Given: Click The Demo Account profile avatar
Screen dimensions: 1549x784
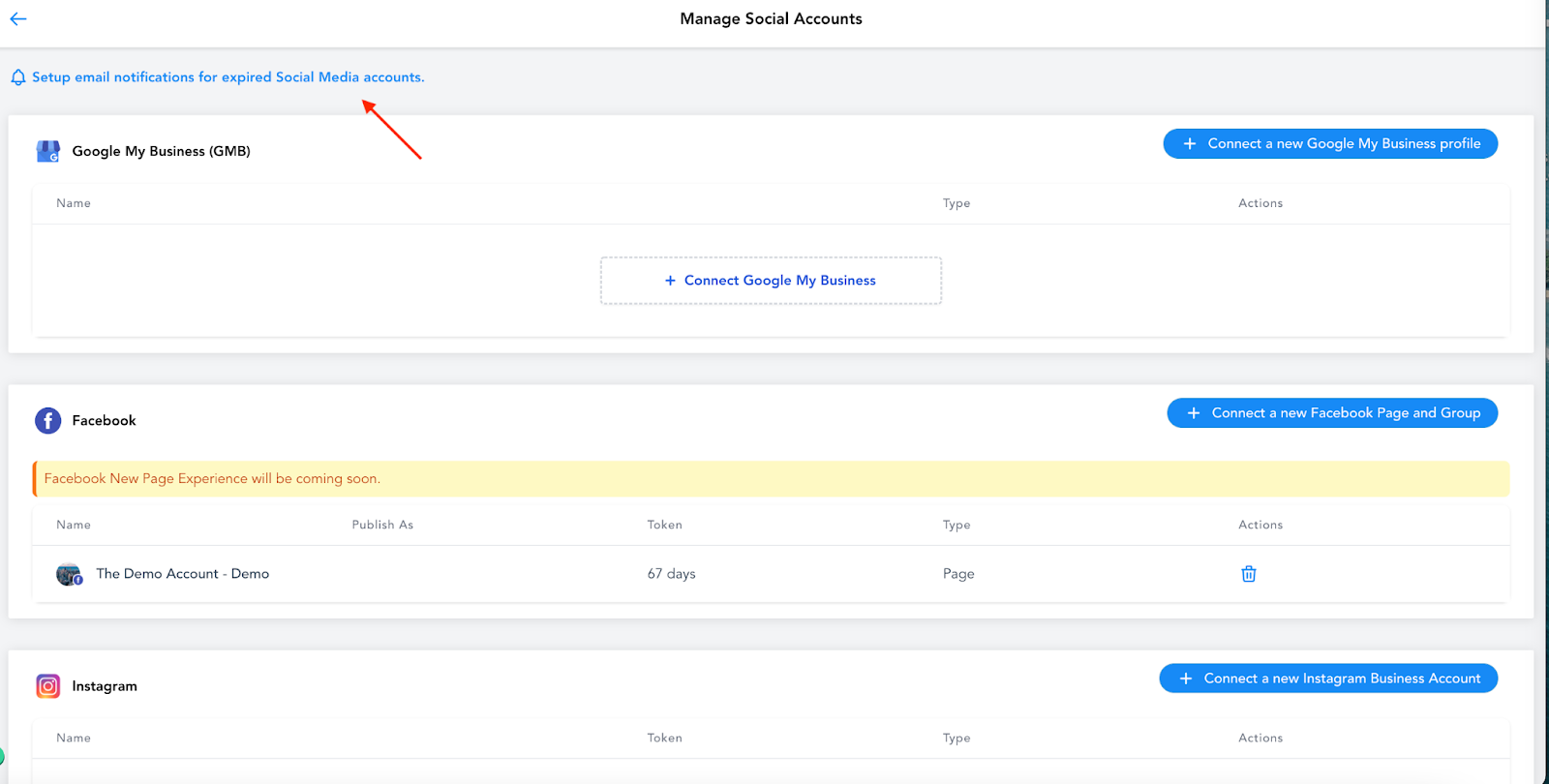Looking at the screenshot, I should tap(69, 574).
